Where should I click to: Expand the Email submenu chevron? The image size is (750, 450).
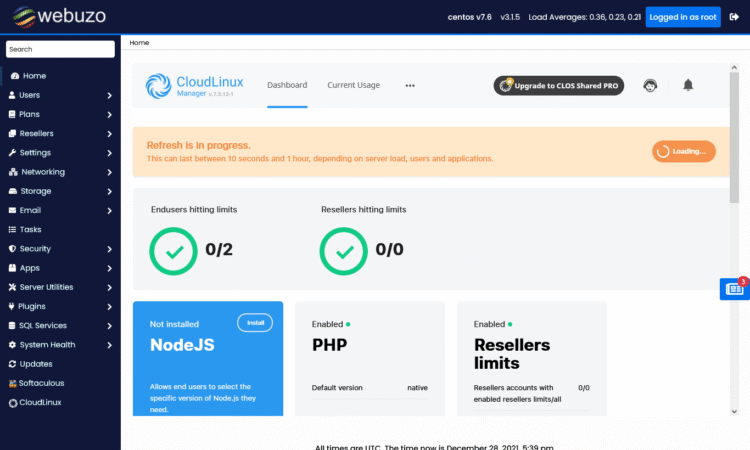pos(110,210)
